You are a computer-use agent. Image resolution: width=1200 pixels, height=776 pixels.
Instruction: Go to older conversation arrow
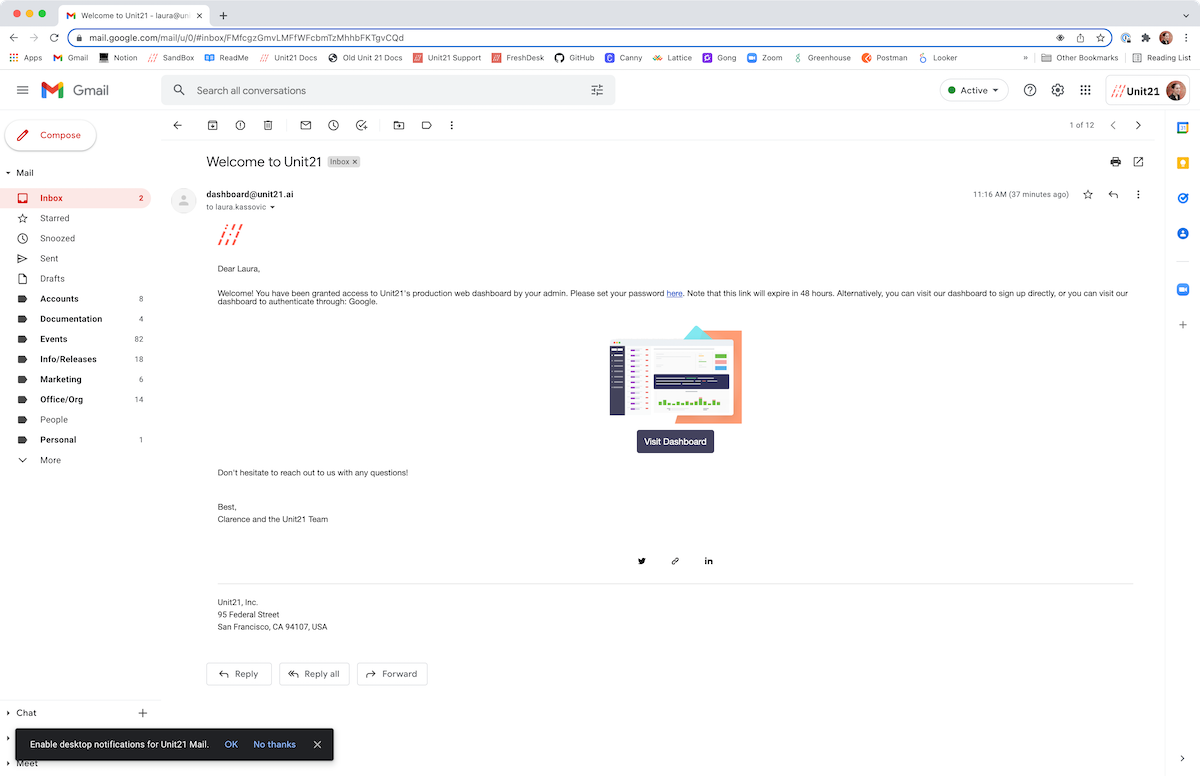coord(1138,125)
